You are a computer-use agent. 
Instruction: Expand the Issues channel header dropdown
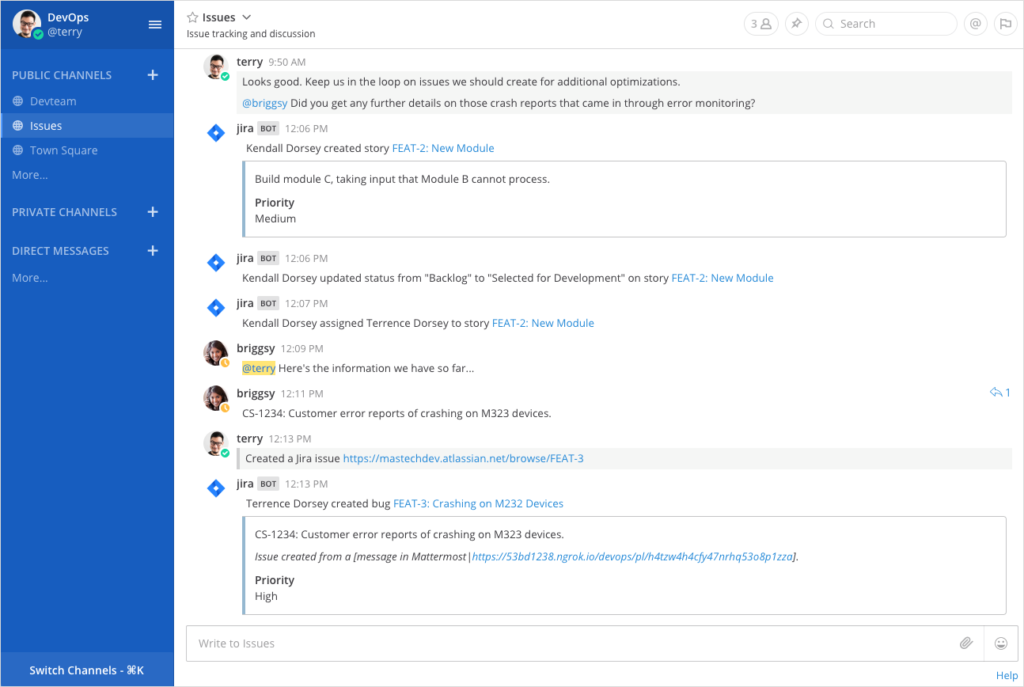pos(246,18)
